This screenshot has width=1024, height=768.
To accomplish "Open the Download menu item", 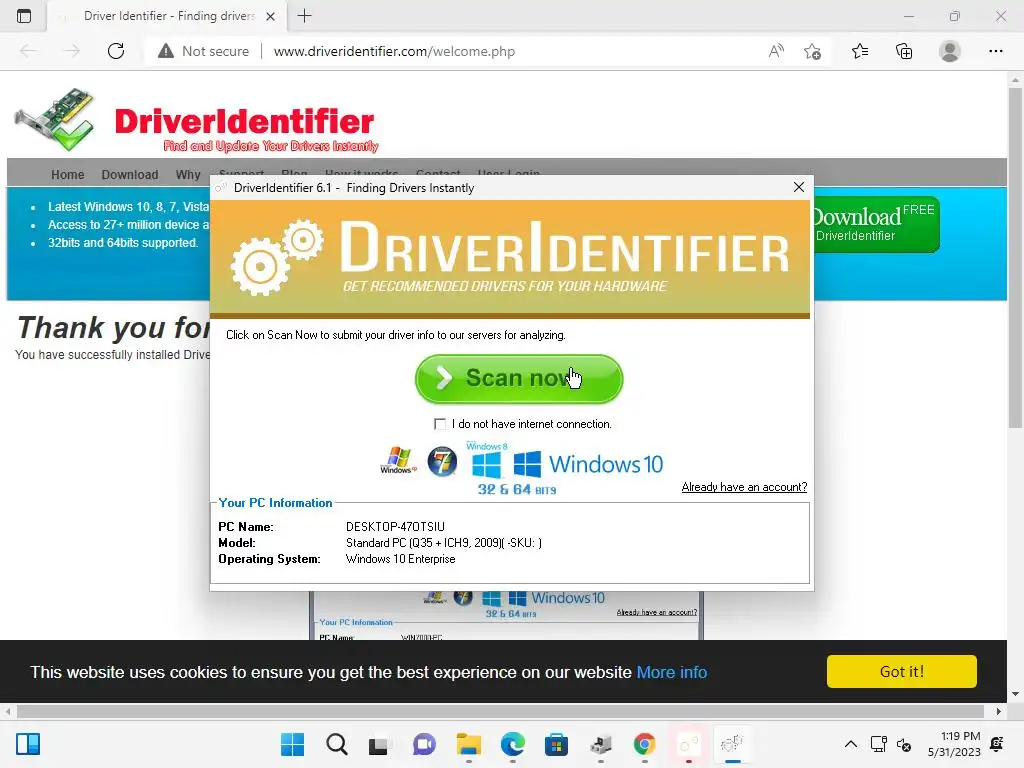I will point(130,174).
